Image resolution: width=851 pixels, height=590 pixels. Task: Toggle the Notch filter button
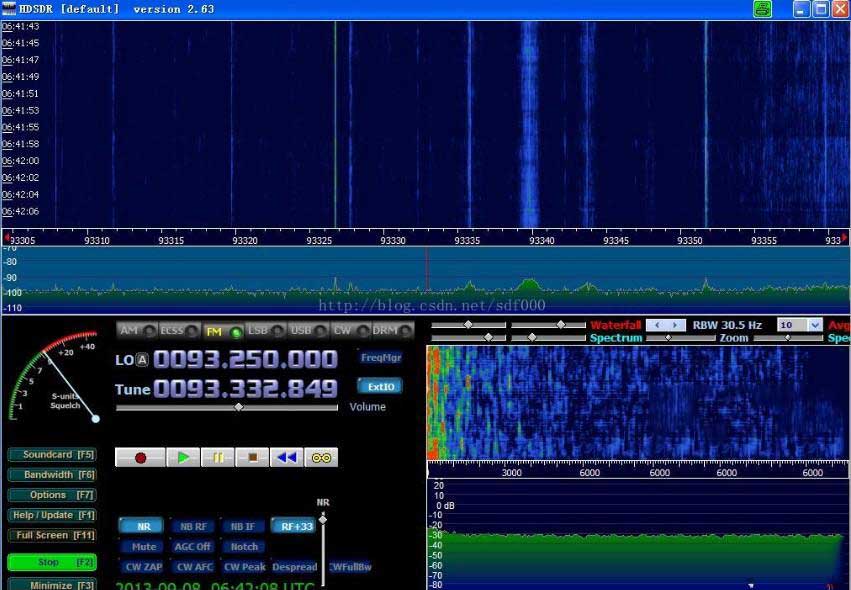point(244,547)
